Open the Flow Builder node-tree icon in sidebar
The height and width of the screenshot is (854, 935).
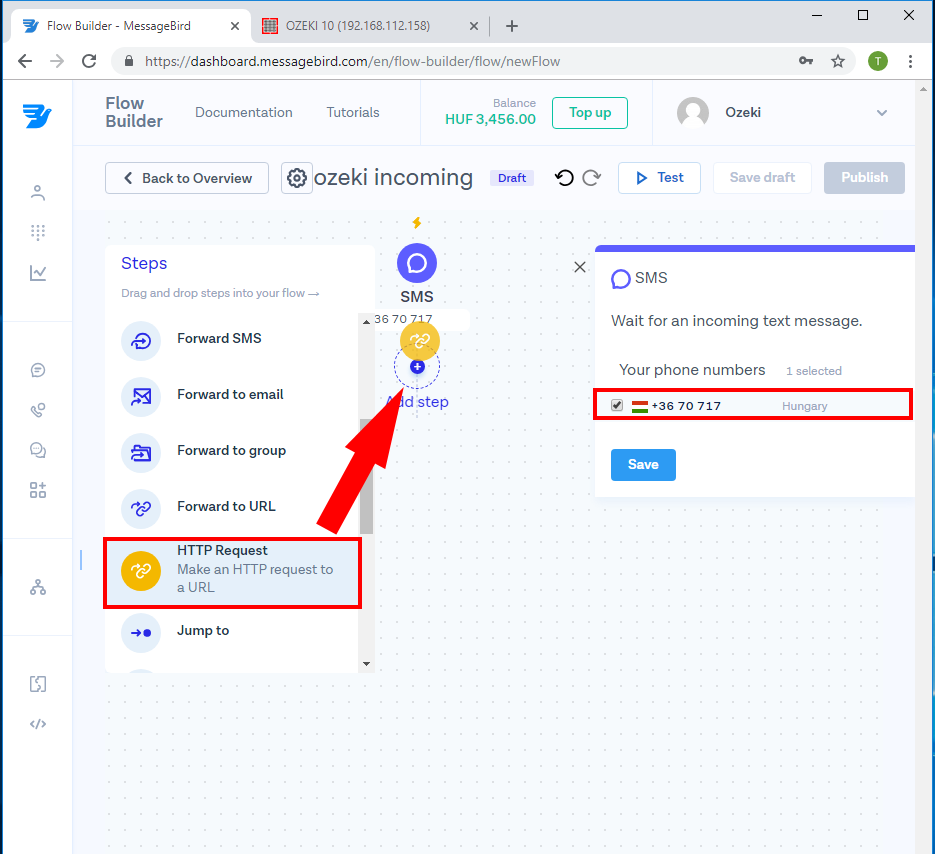click(x=38, y=587)
